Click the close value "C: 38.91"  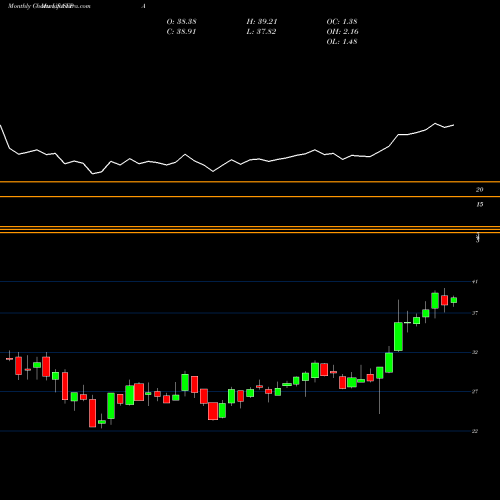click(x=181, y=32)
